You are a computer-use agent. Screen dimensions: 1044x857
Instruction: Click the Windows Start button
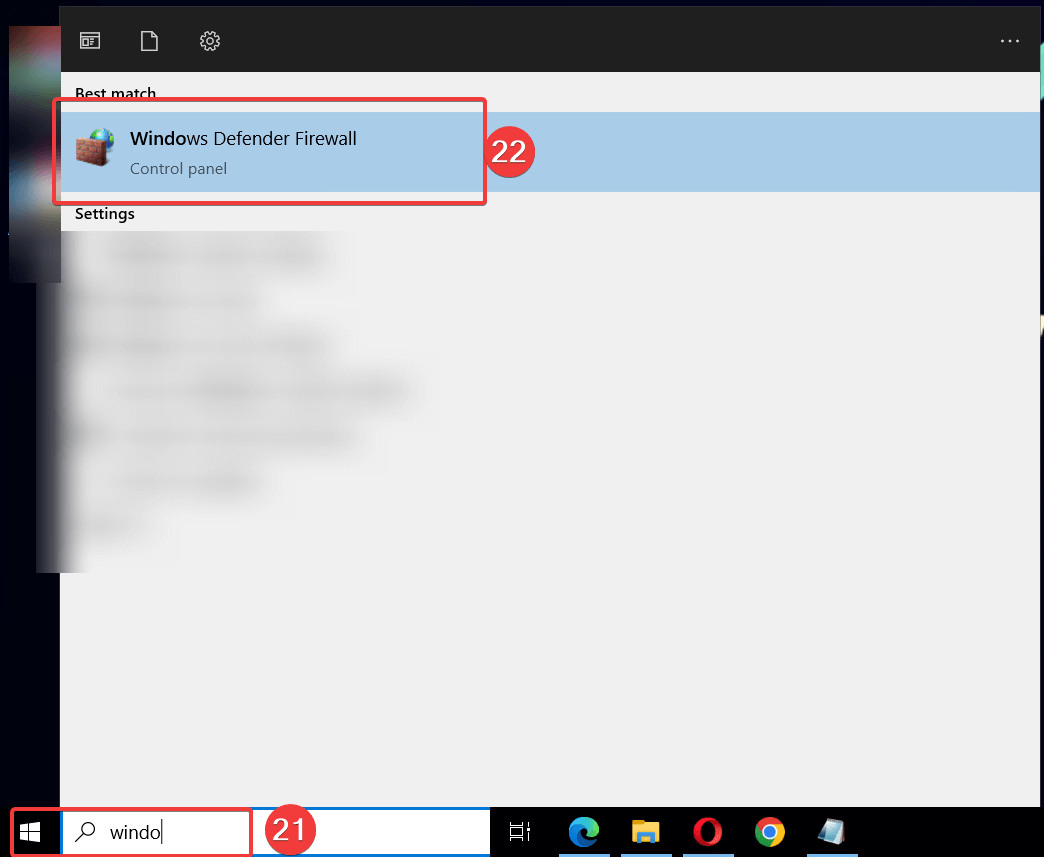(x=30, y=832)
